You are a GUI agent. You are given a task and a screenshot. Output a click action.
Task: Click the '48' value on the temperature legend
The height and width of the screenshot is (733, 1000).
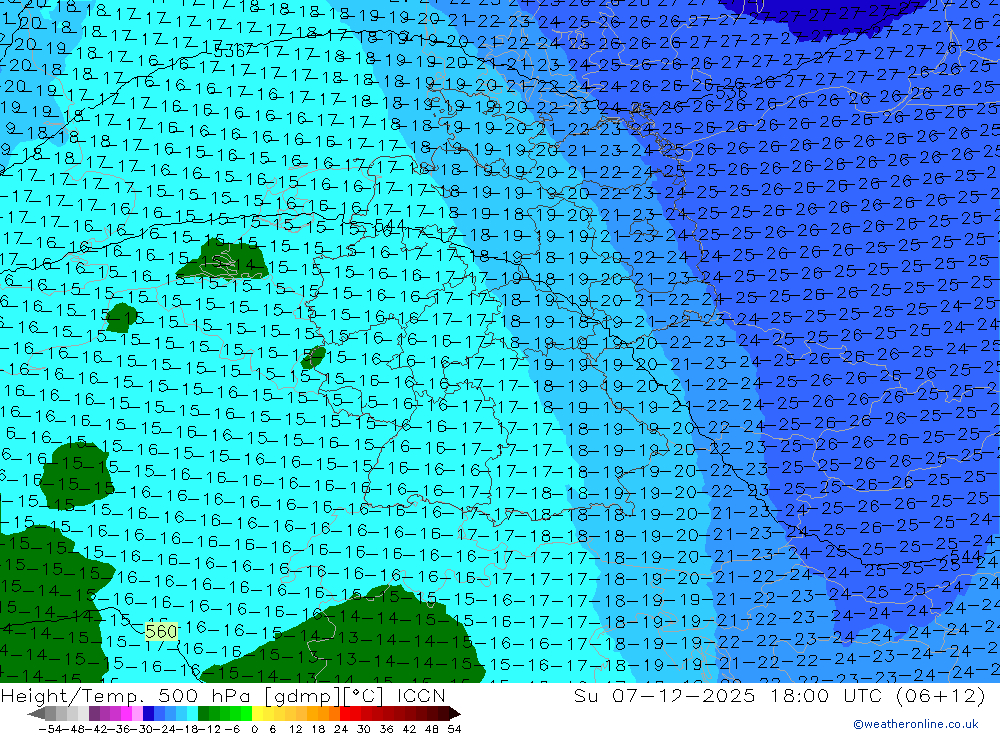pos(432,729)
